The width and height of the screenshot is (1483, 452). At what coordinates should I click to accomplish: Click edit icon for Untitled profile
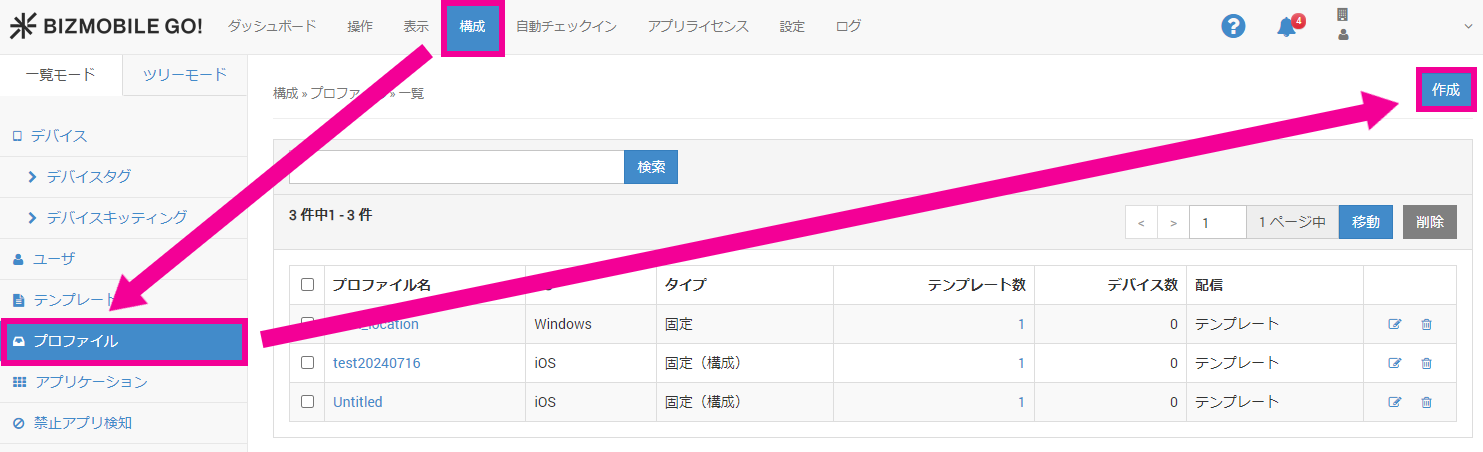click(1395, 402)
